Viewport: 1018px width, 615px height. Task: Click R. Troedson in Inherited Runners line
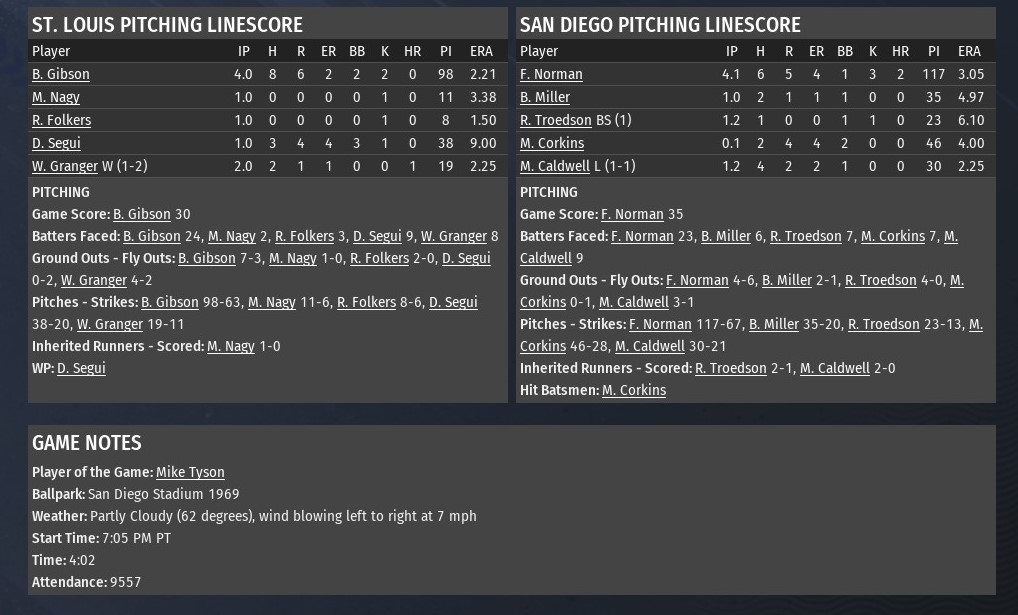(x=731, y=368)
